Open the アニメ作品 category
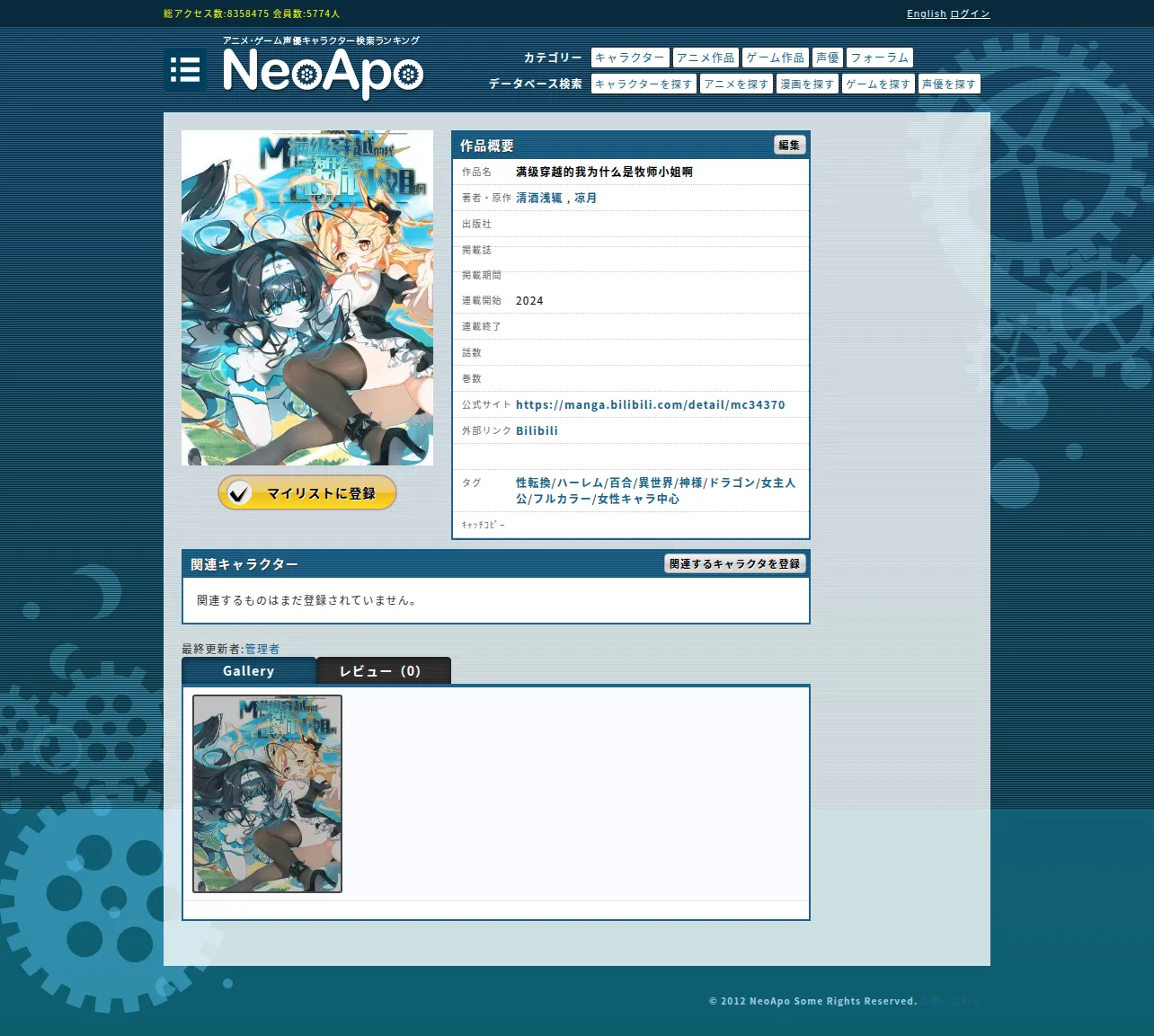This screenshot has height=1036, width=1154. (x=706, y=58)
